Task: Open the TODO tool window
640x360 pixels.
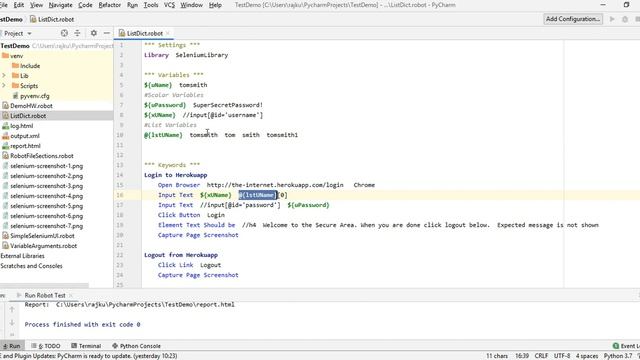Action: [x=46, y=346]
